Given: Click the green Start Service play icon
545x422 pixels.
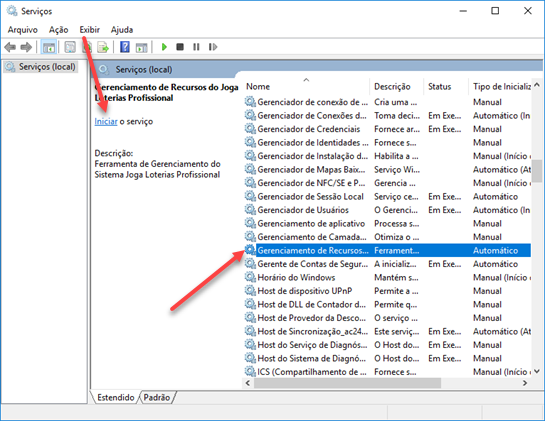Looking at the screenshot, I should (x=164, y=47).
